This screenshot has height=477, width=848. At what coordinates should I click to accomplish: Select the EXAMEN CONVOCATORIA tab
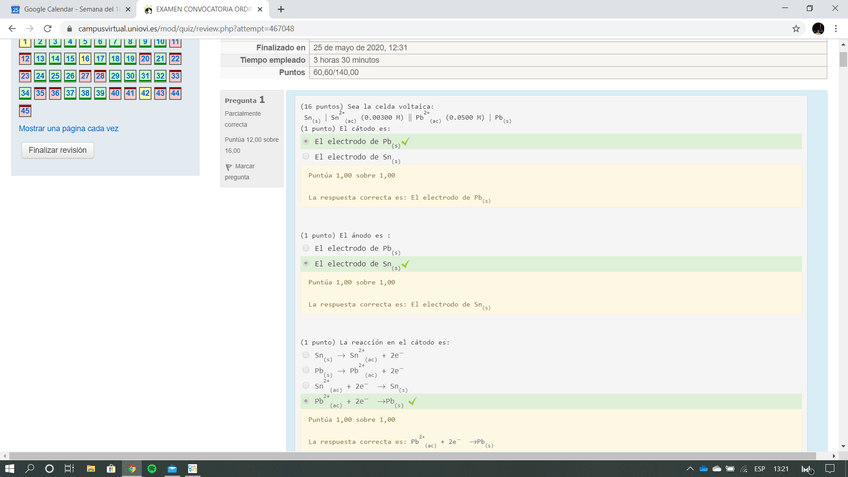[200, 9]
